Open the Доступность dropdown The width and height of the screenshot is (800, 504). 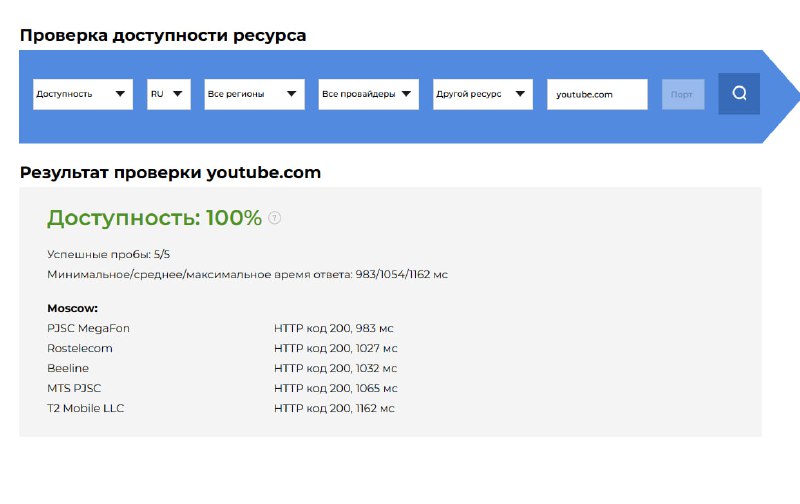pyautogui.click(x=83, y=94)
